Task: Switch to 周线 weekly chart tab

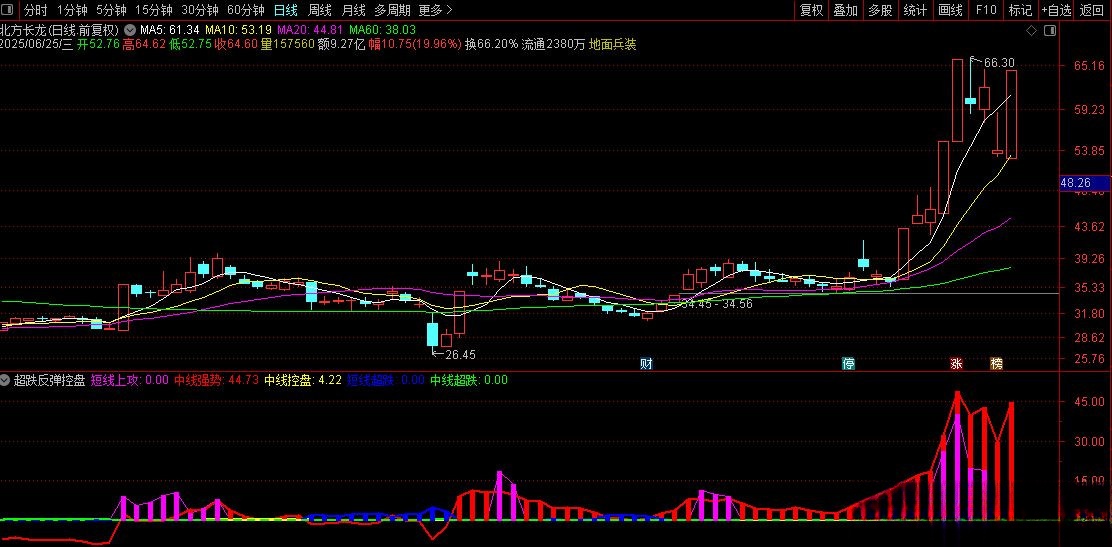Action: coord(319,10)
